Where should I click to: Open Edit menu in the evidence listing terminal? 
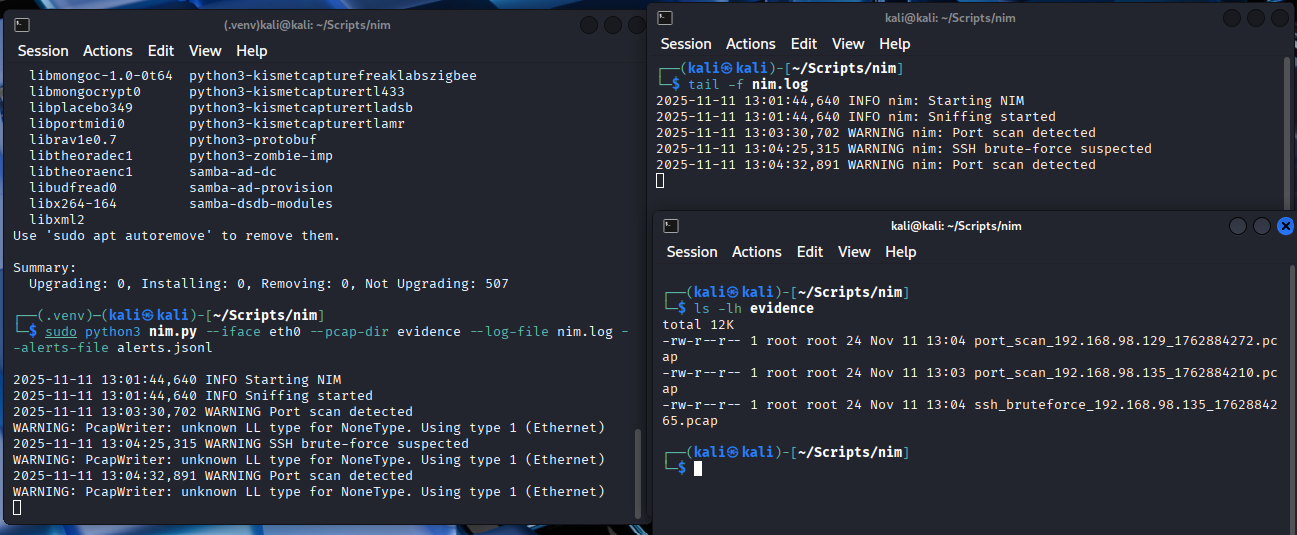[810, 252]
